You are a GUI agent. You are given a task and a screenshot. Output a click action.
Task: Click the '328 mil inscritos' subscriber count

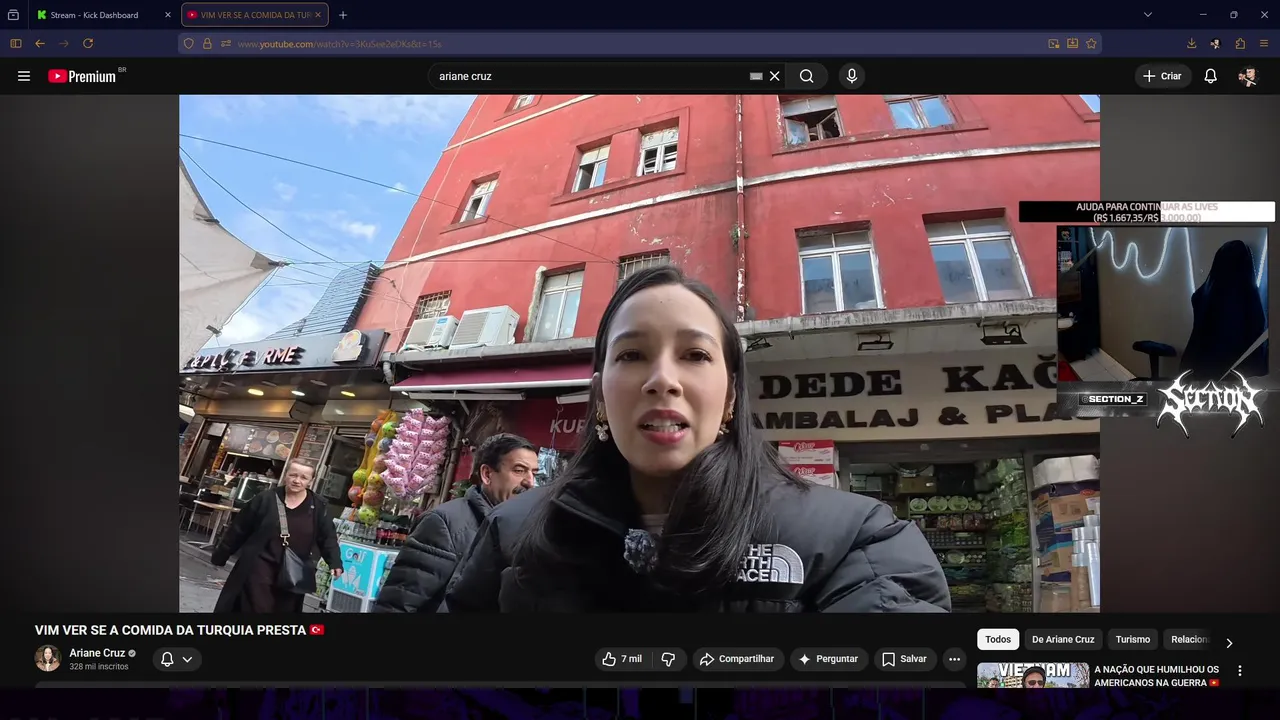(x=99, y=667)
